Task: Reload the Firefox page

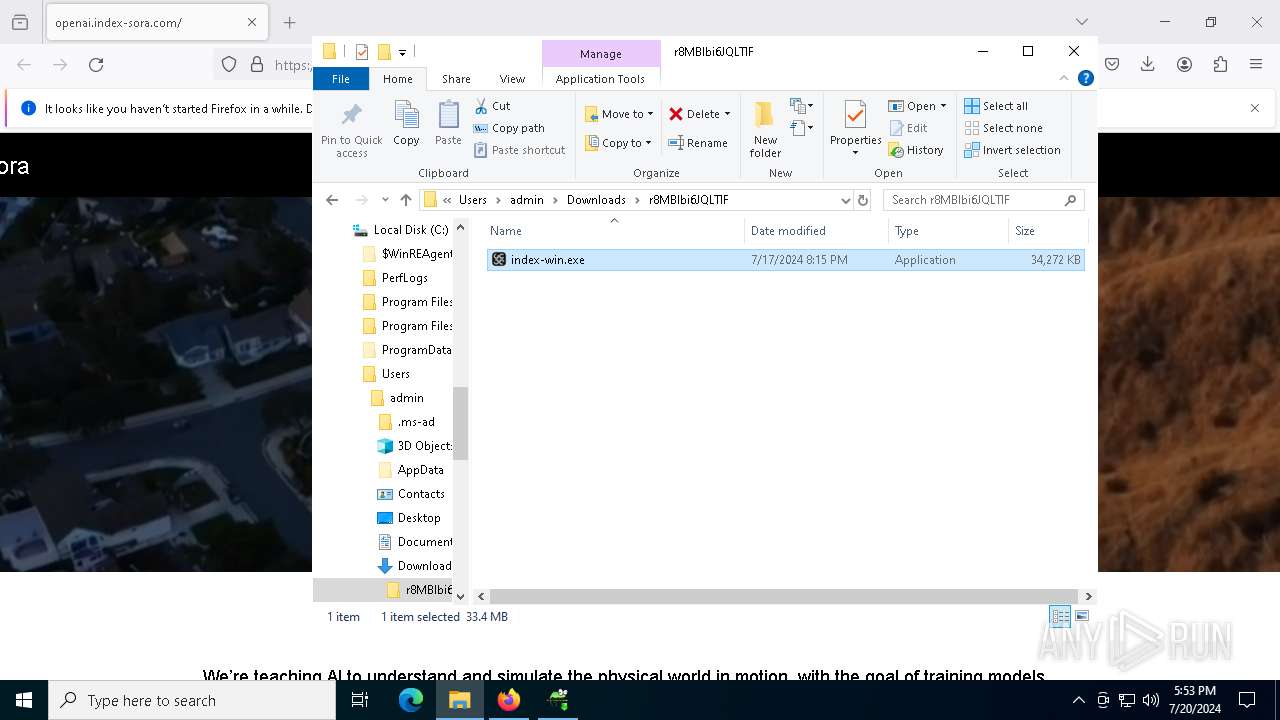Action: [96, 65]
